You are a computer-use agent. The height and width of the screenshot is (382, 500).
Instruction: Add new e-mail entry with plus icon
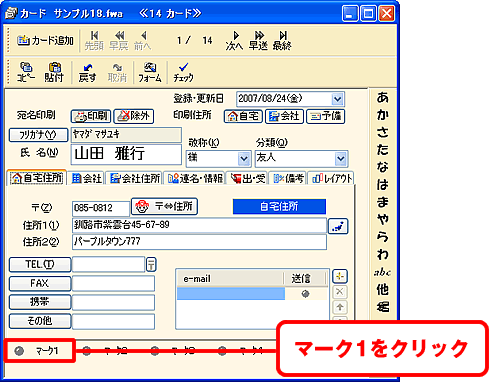(340, 276)
